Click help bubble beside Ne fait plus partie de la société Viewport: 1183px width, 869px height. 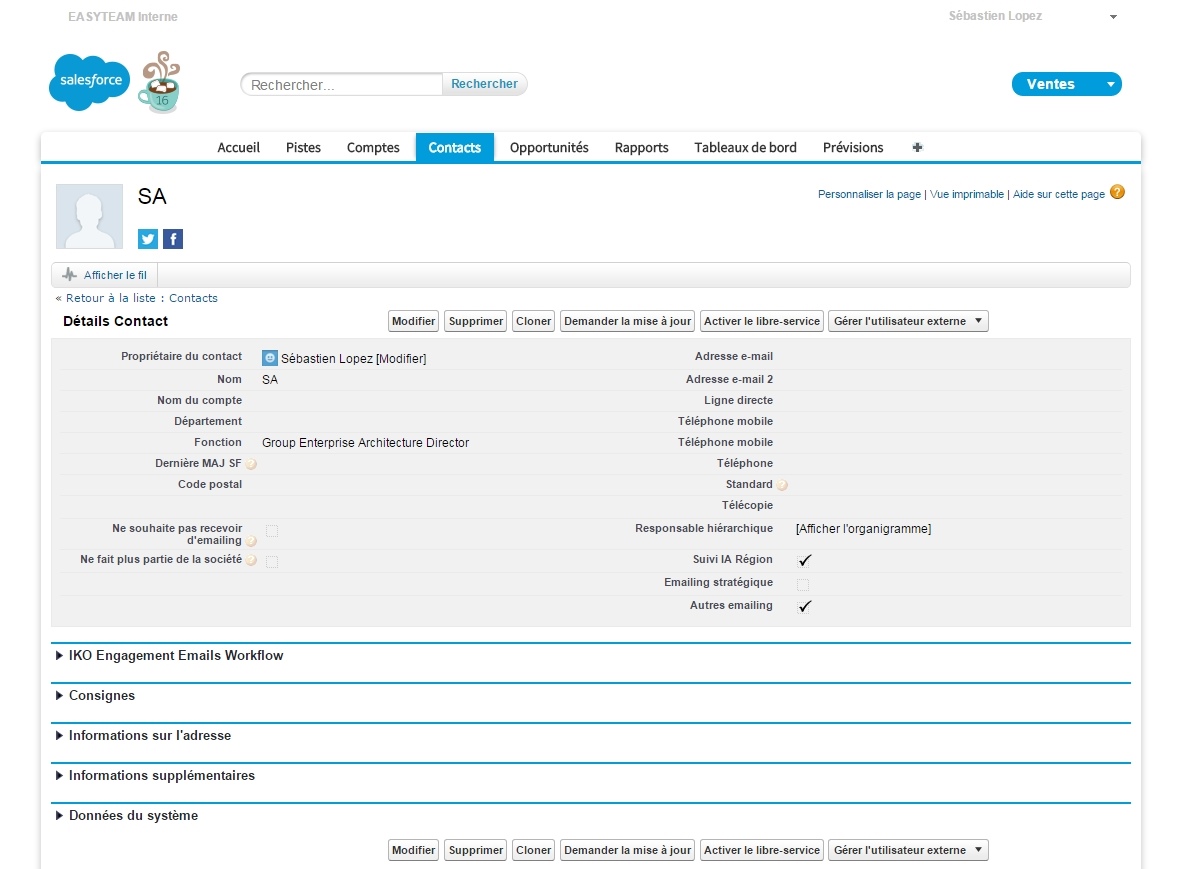point(251,560)
